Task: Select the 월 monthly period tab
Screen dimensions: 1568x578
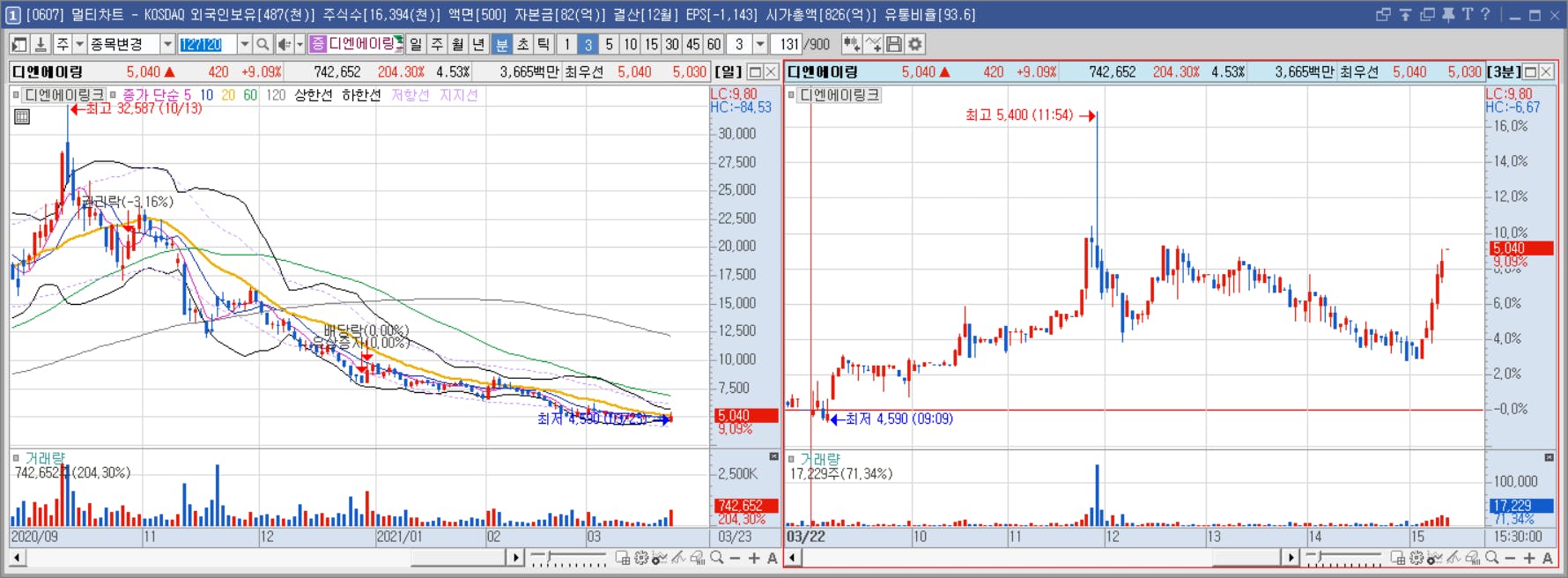Action: pos(458,44)
